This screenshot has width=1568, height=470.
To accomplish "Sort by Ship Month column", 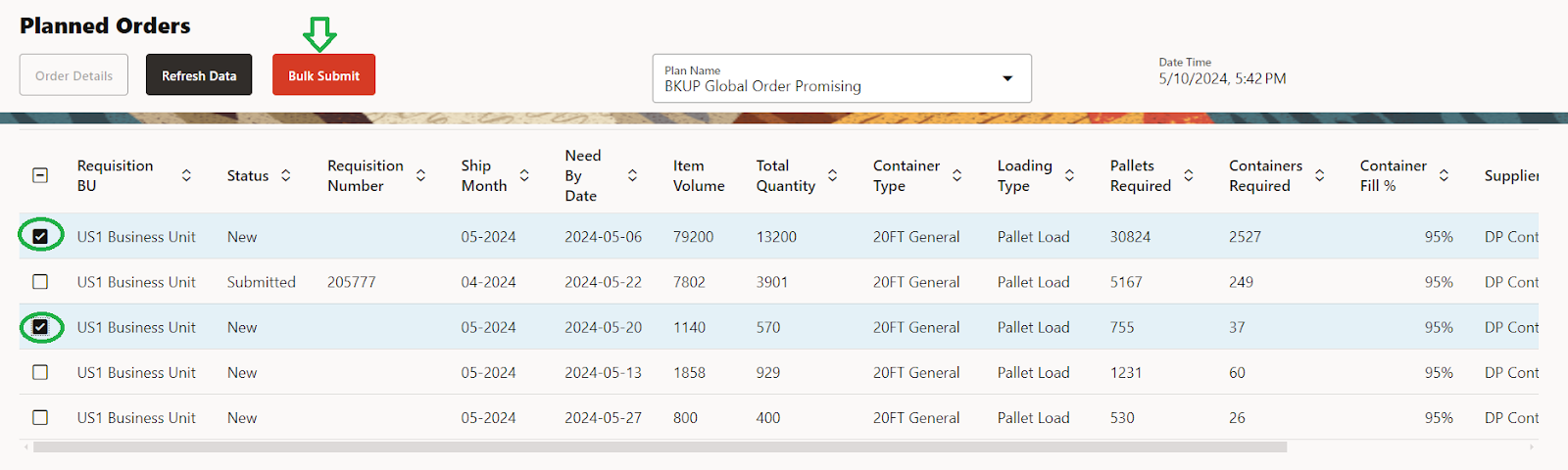I will [x=524, y=175].
